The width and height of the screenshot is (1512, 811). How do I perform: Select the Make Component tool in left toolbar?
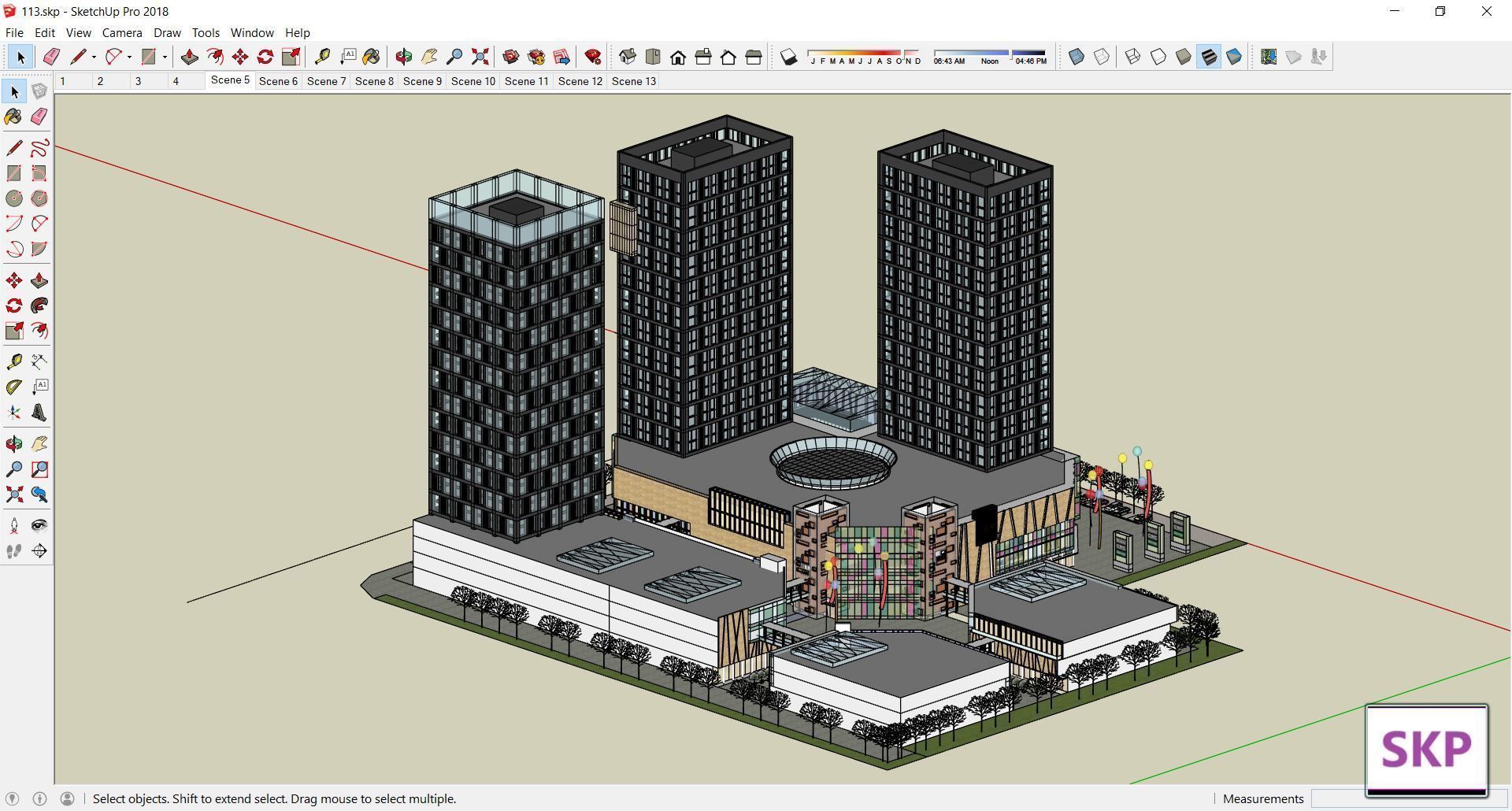click(x=39, y=92)
